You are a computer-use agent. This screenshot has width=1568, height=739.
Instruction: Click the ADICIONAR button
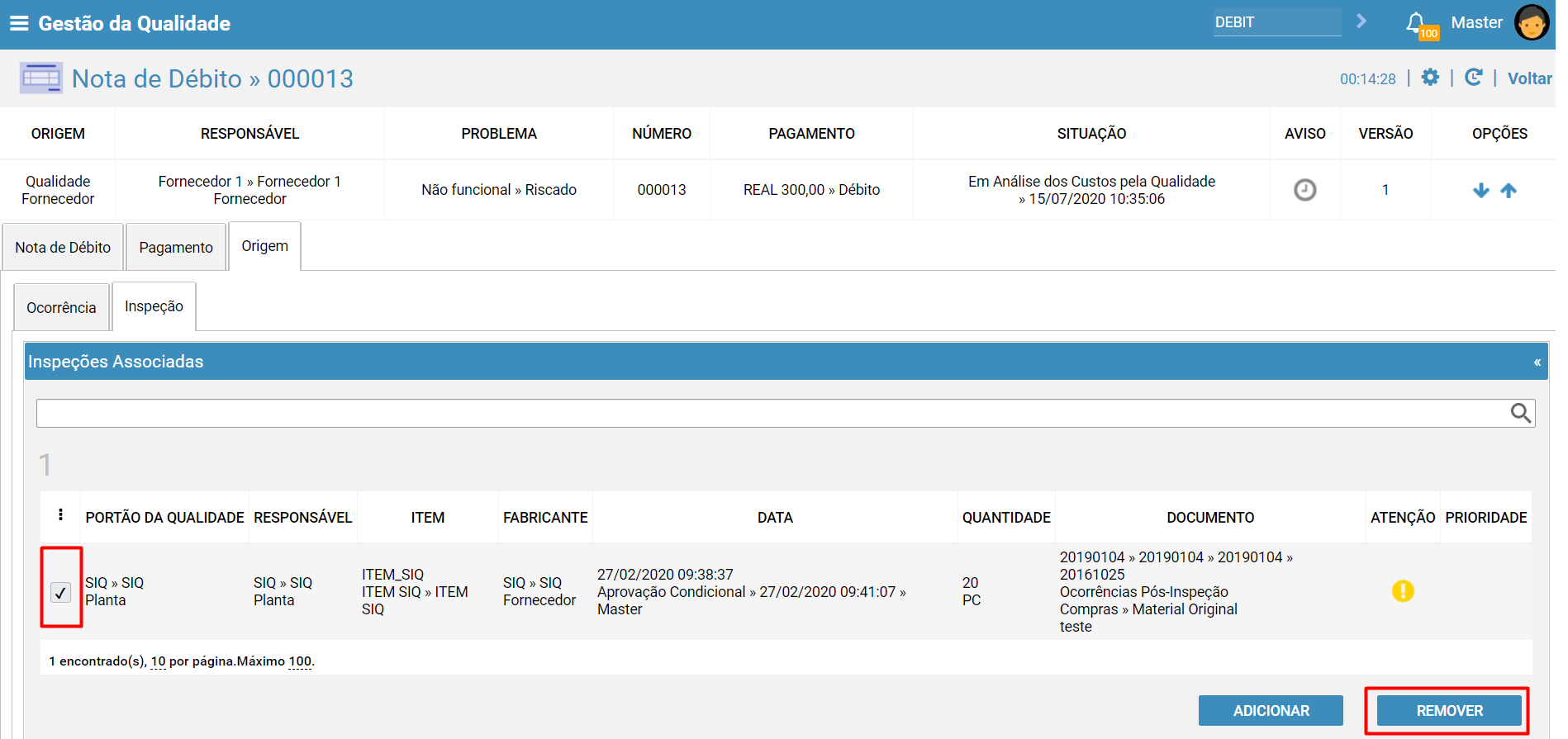(x=1271, y=711)
